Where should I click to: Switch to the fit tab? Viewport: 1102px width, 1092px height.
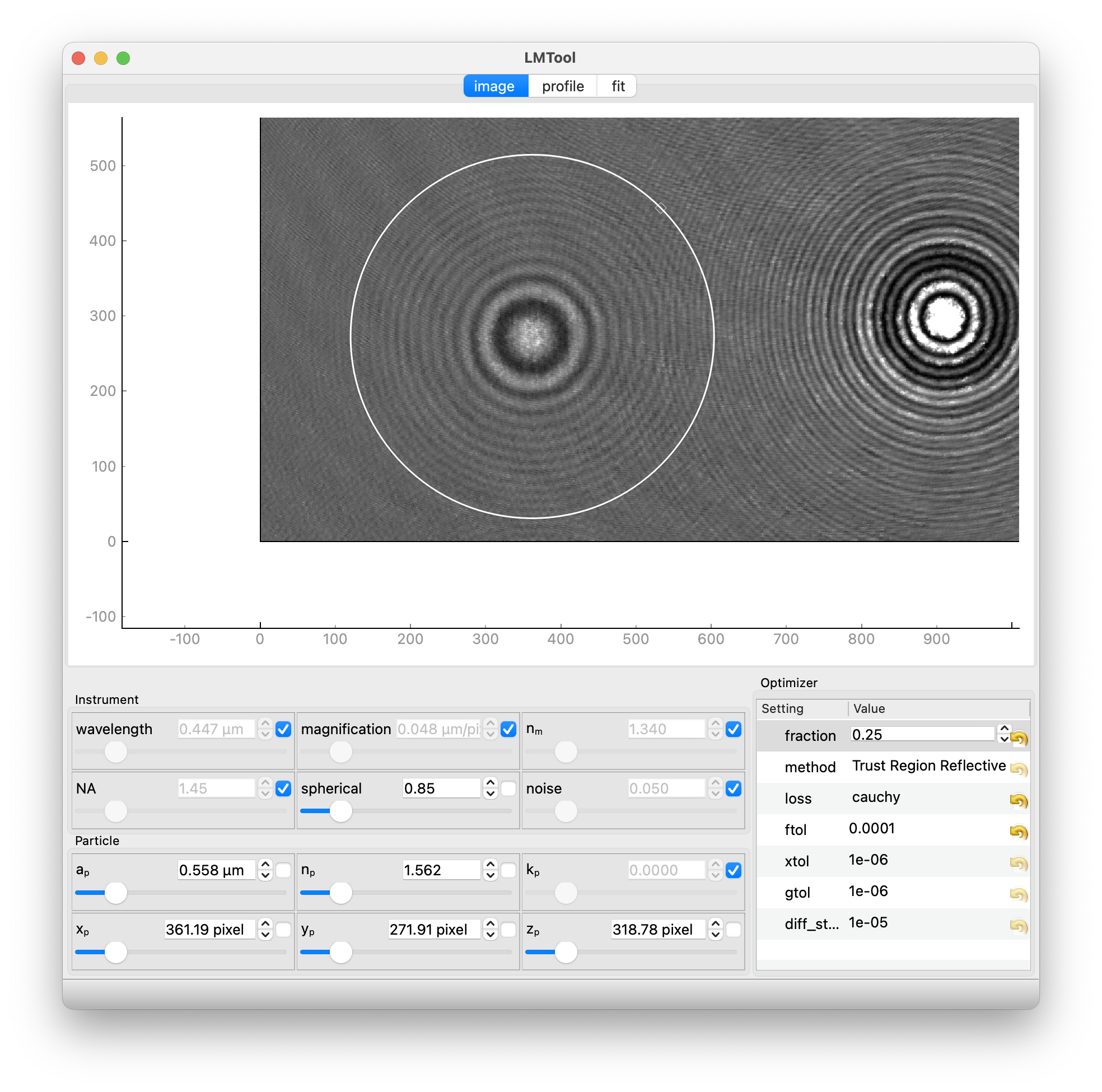point(618,86)
